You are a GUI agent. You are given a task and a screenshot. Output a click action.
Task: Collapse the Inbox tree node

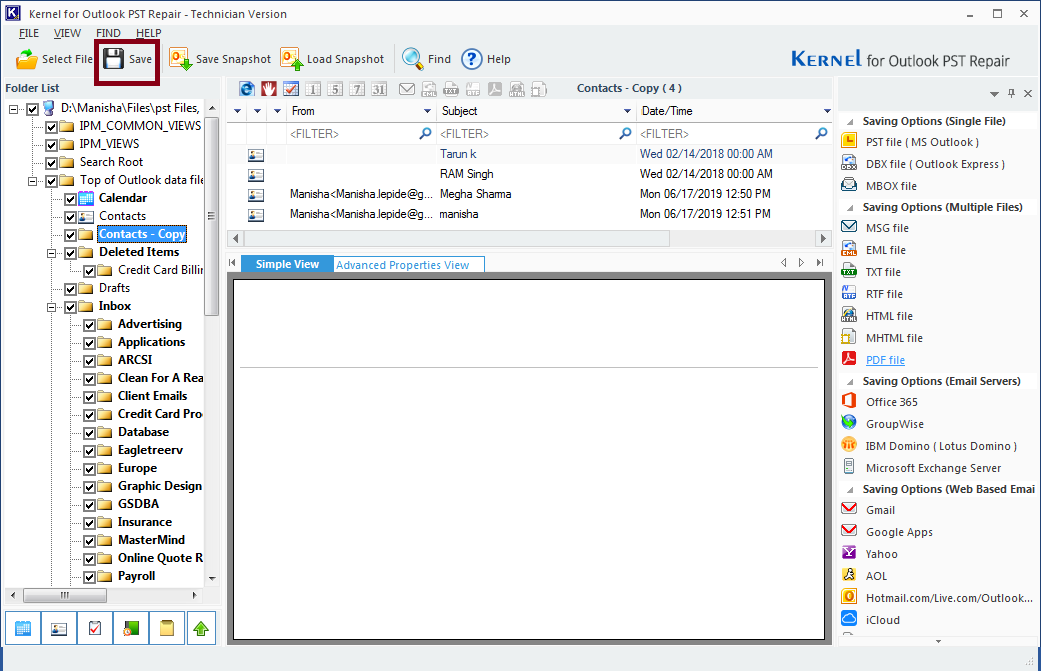(x=52, y=307)
